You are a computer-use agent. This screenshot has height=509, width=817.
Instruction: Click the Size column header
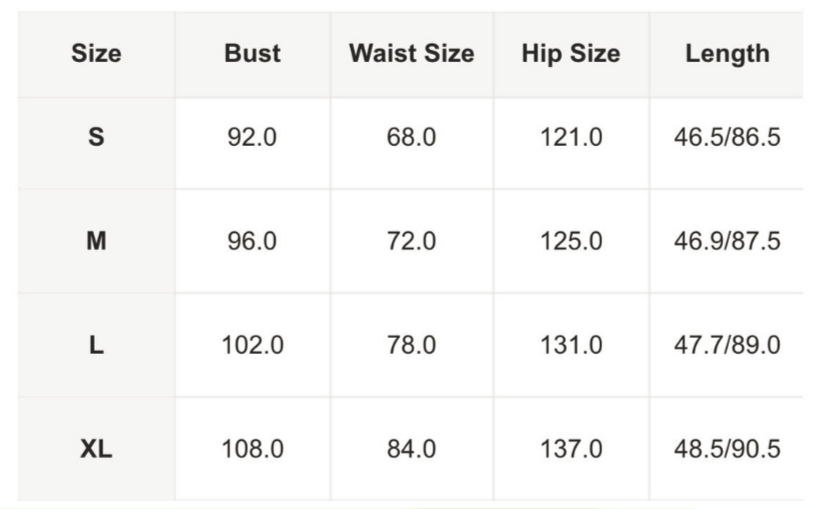tap(96, 54)
